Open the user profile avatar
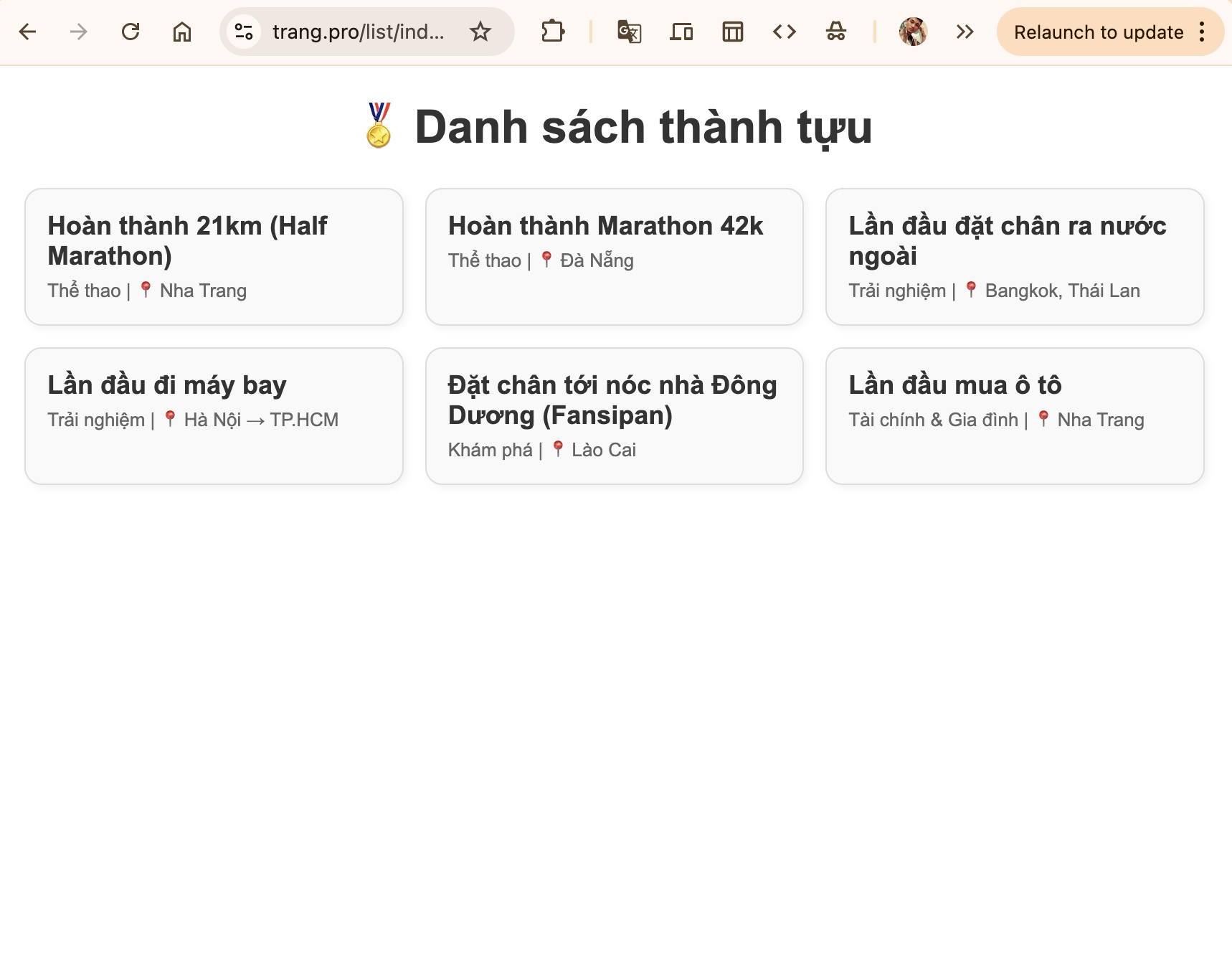1232x980 pixels. coord(914,32)
